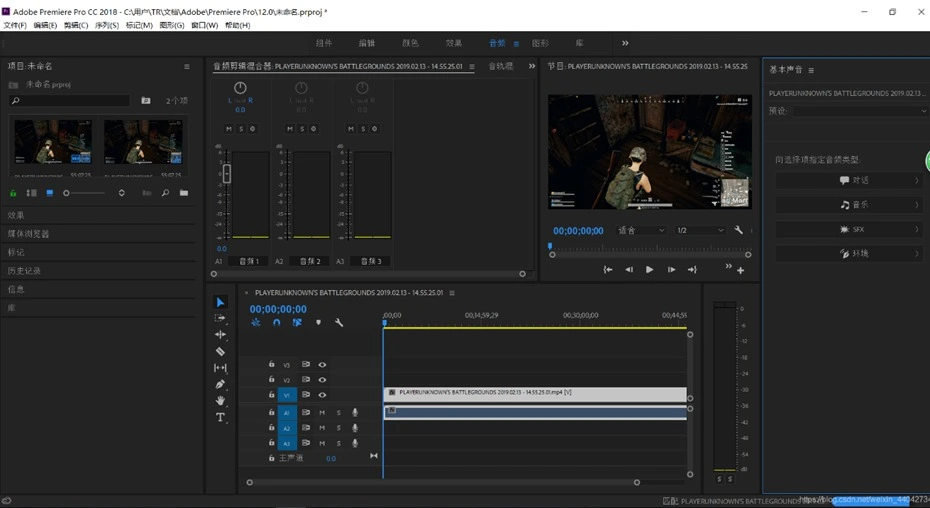Expand workspace overflow double-arrow
This screenshot has width=930, height=508.
click(x=625, y=43)
